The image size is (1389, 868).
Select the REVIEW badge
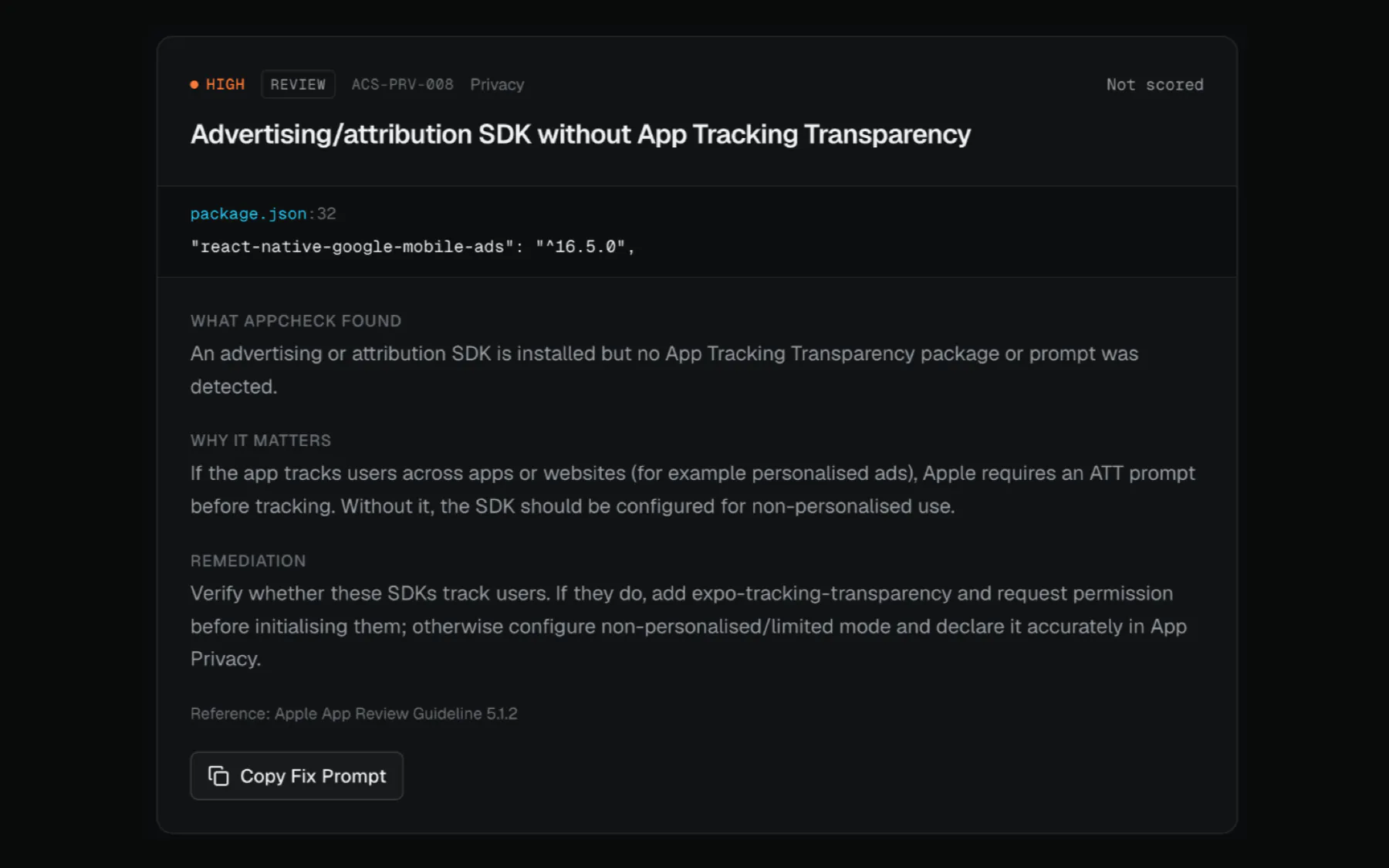(x=298, y=84)
